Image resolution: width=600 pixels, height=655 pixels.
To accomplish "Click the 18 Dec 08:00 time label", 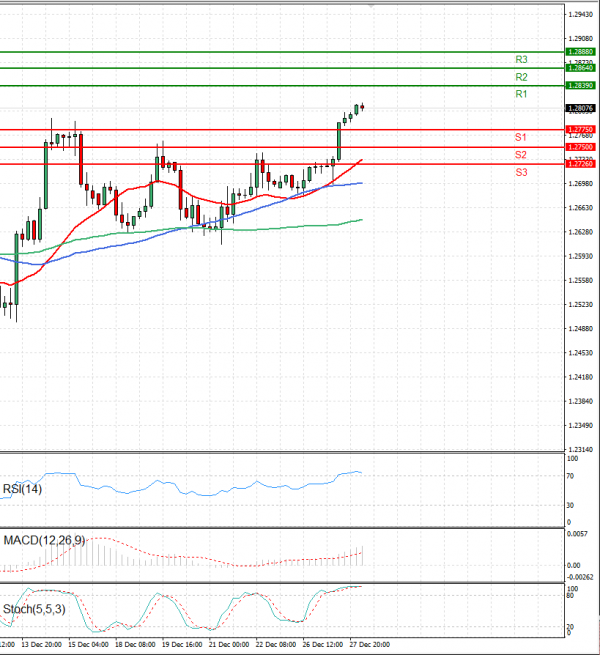I will [135, 645].
